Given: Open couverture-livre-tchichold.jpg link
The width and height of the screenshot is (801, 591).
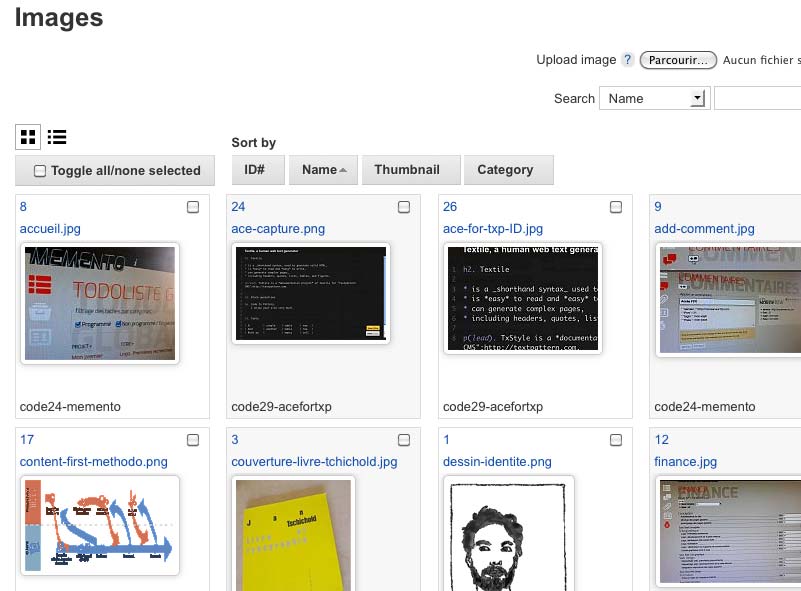Looking at the screenshot, I should click(314, 462).
